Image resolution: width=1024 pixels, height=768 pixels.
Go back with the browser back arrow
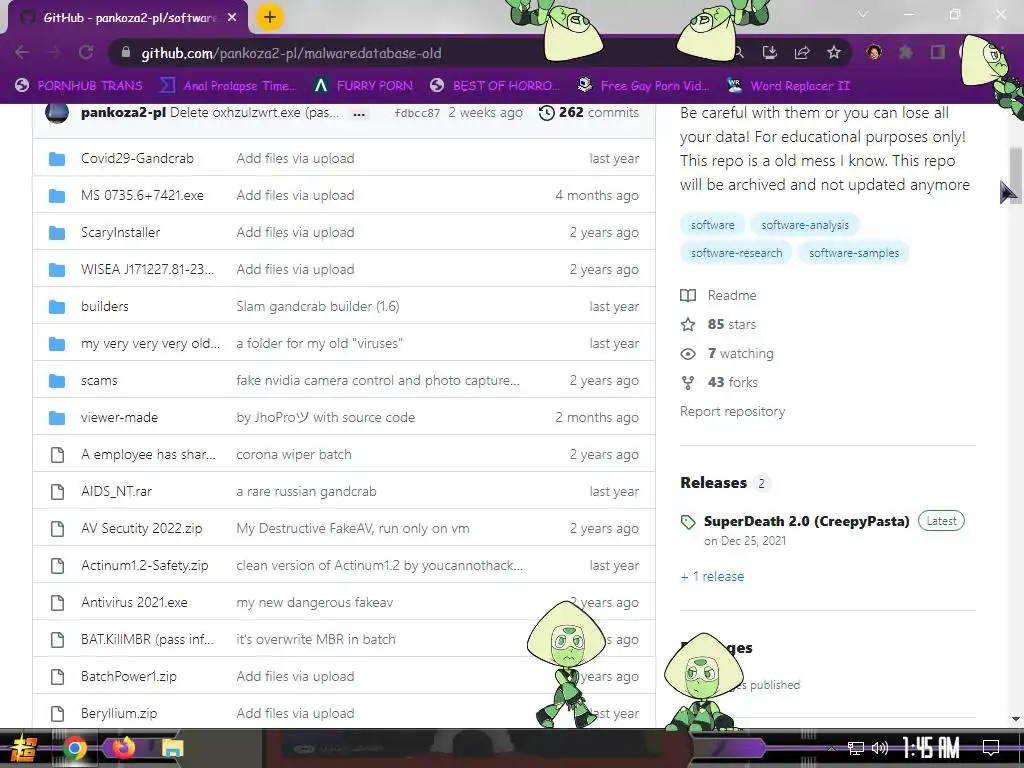(x=22, y=52)
